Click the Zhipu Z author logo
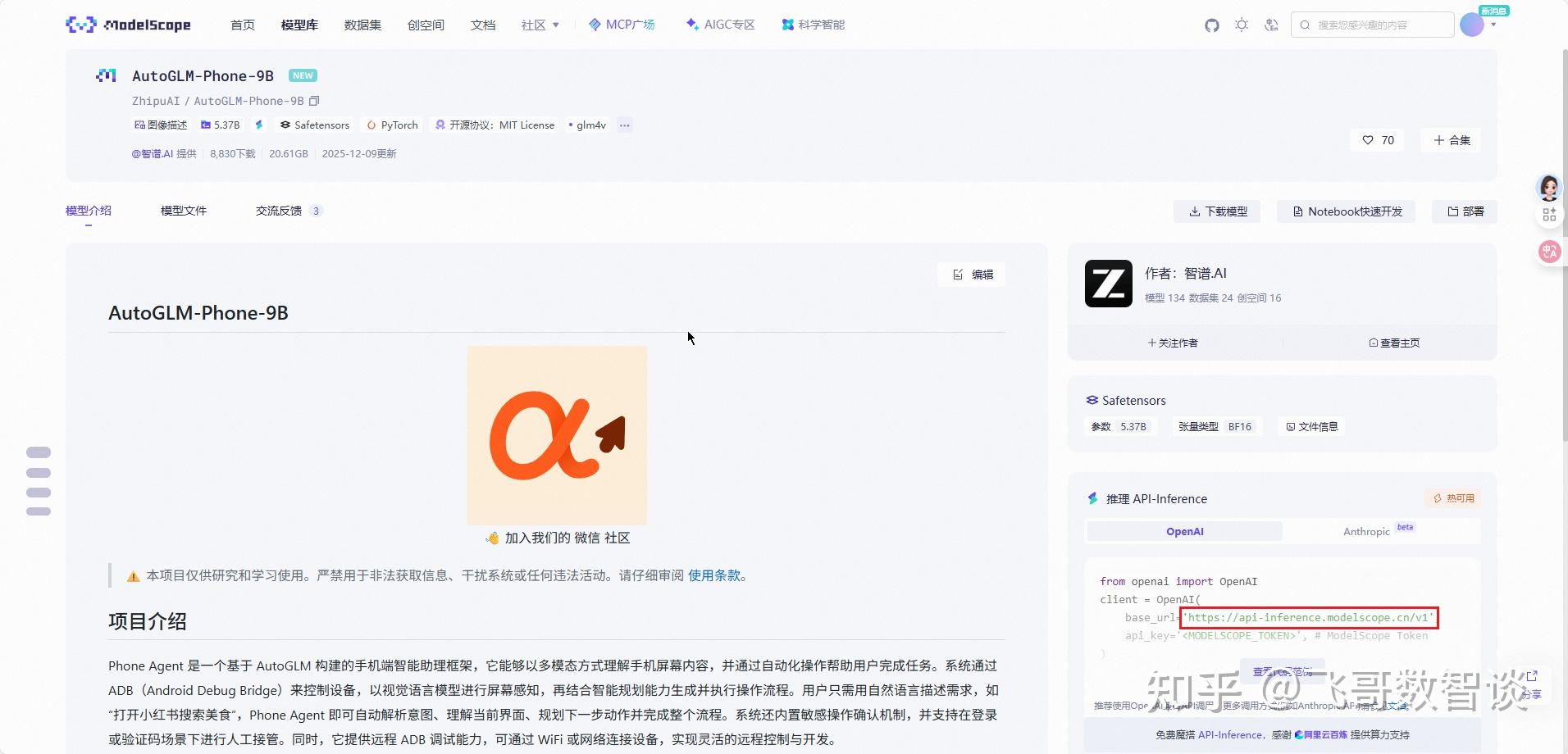This screenshot has height=754, width=1568. [x=1109, y=284]
